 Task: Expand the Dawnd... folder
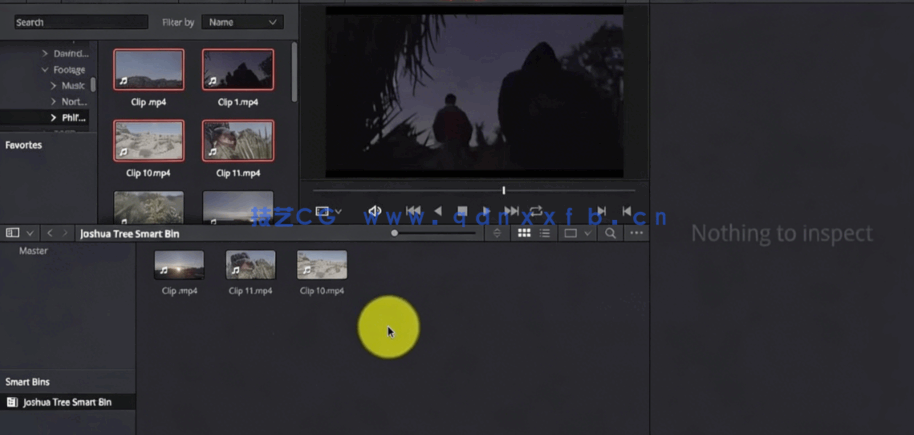(45, 54)
